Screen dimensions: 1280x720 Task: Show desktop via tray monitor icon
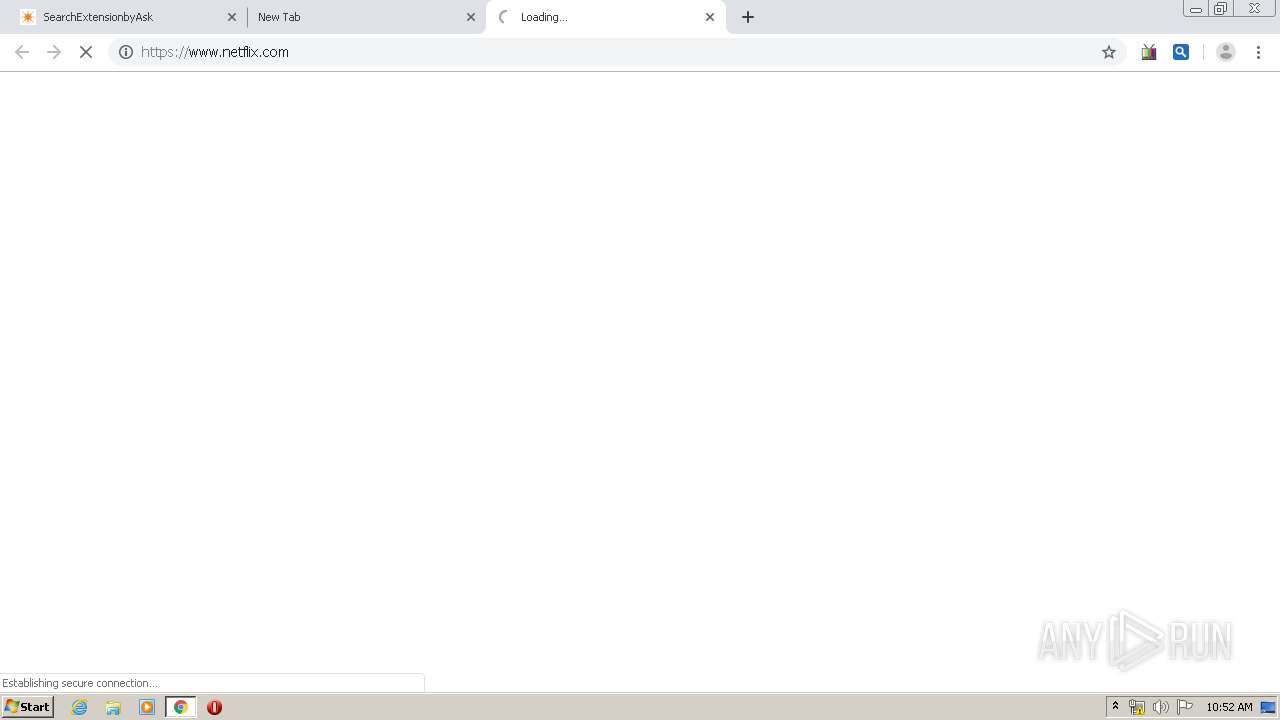1268,707
